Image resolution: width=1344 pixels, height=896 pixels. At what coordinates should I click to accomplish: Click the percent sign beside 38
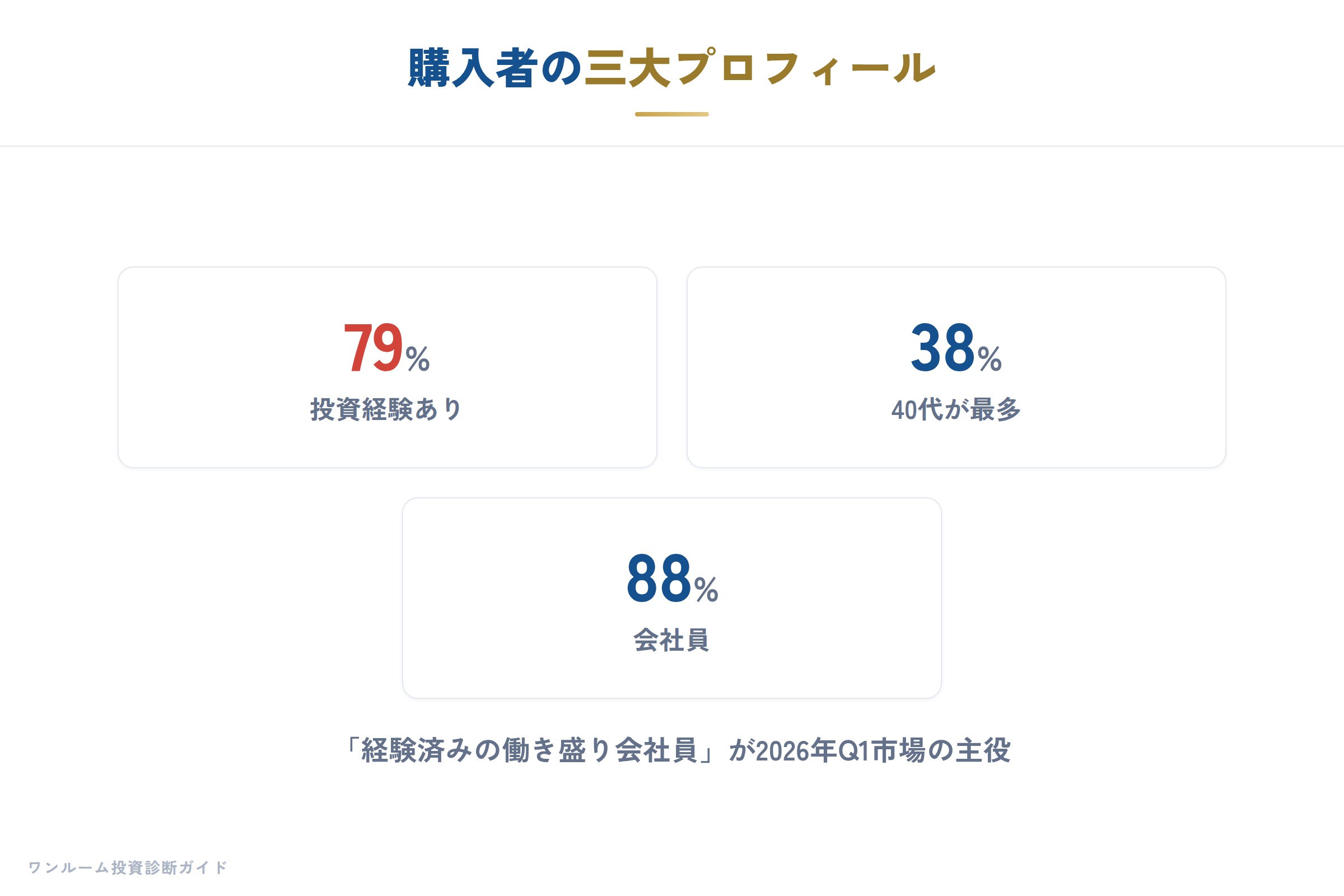990,360
